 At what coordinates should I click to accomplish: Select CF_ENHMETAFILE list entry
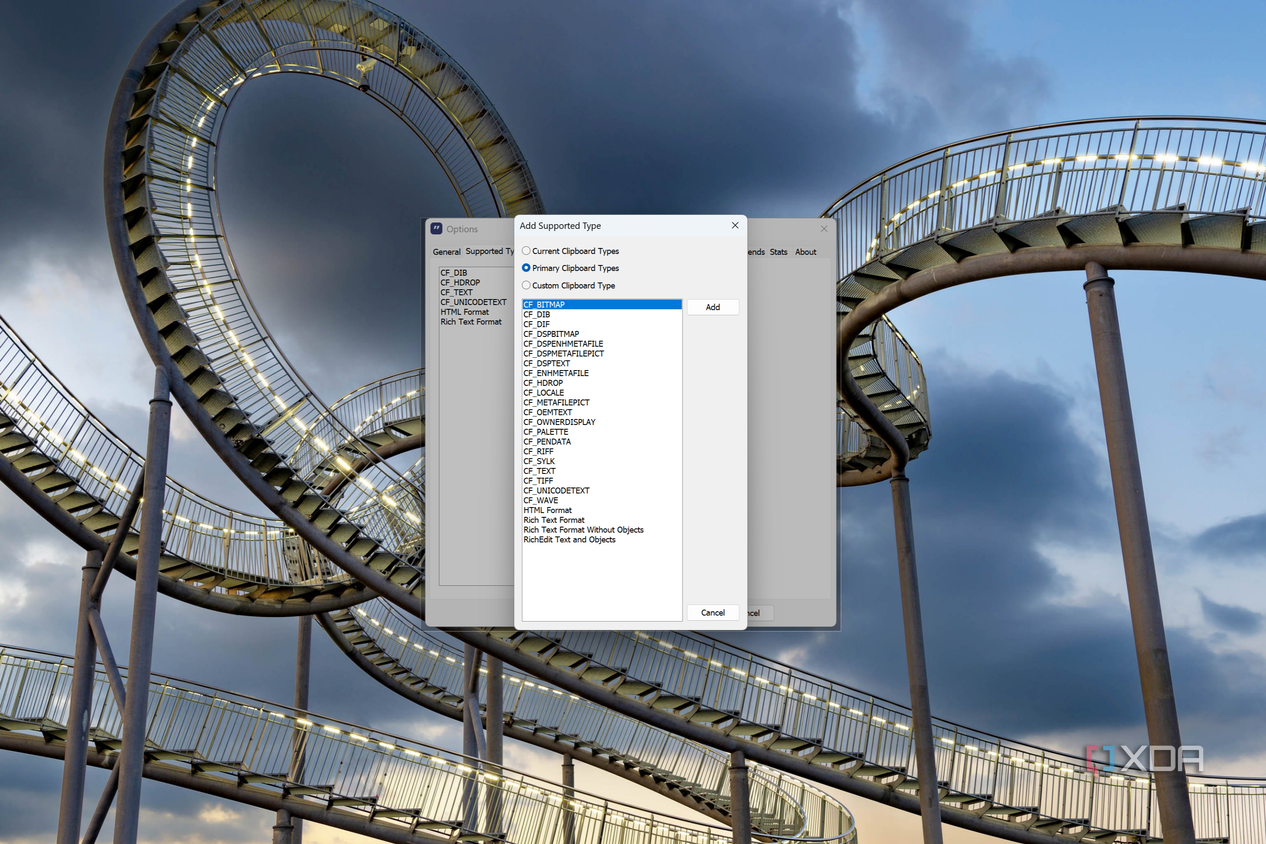(x=602, y=373)
